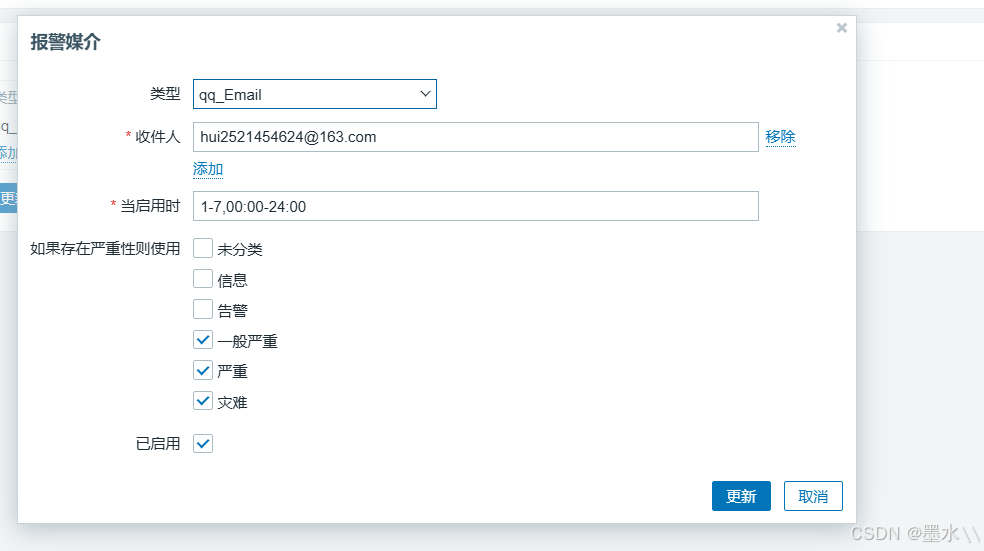This screenshot has height=551, width=984.
Task: Click into the 当启用时 time period field
Action: tap(476, 206)
